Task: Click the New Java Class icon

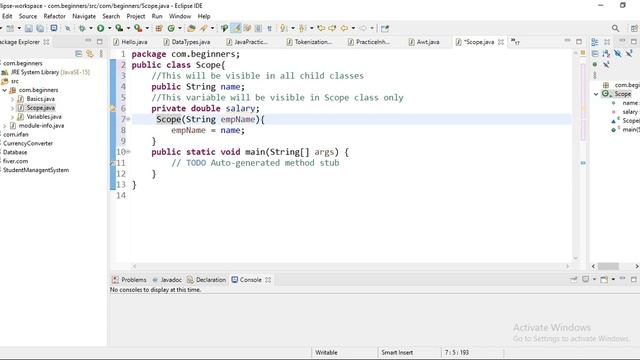Action: 171,28
